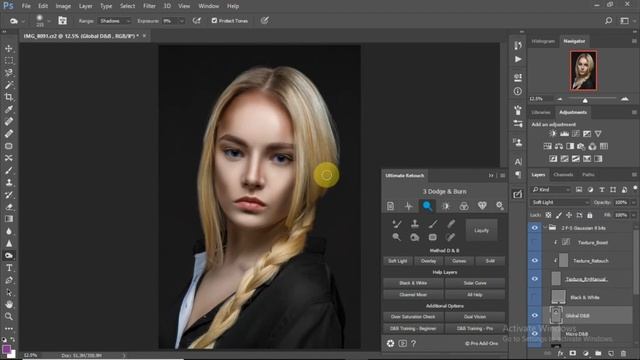Click the Photo Filter adjustment icon
The image size is (640, 360).
[x=581, y=146]
